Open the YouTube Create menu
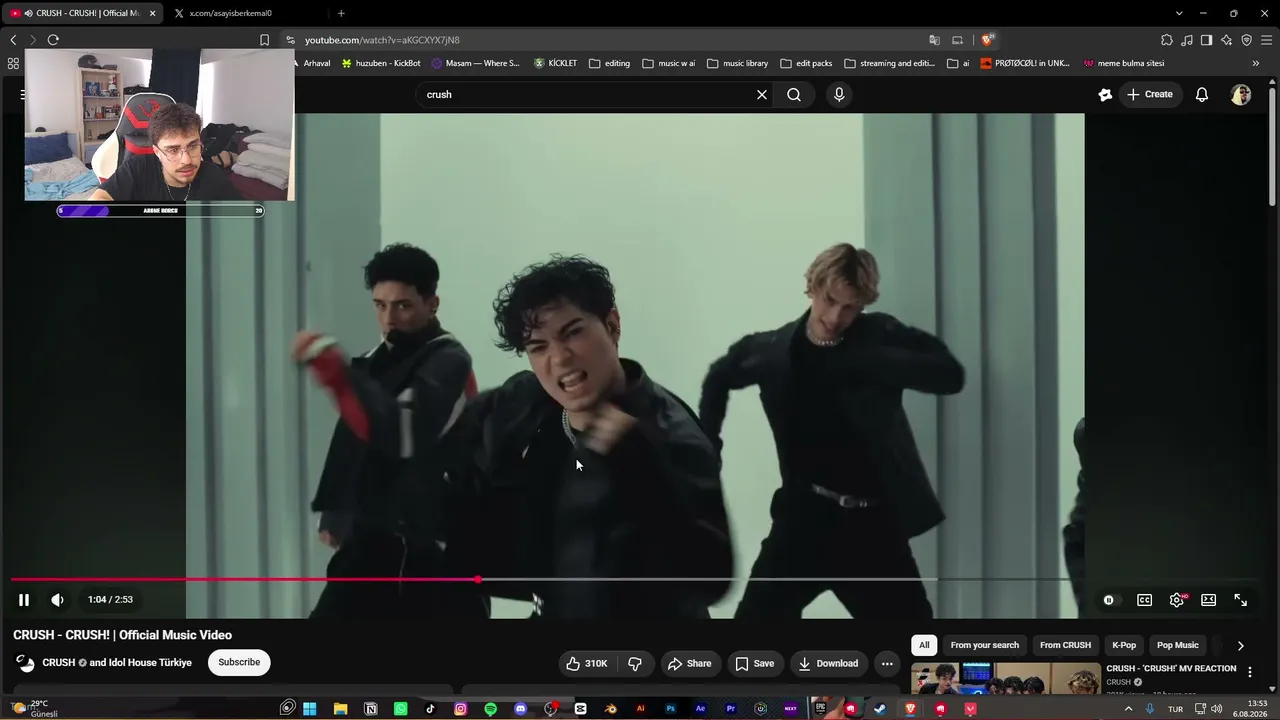Screen dimensions: 1280x720 [x=1150, y=94]
